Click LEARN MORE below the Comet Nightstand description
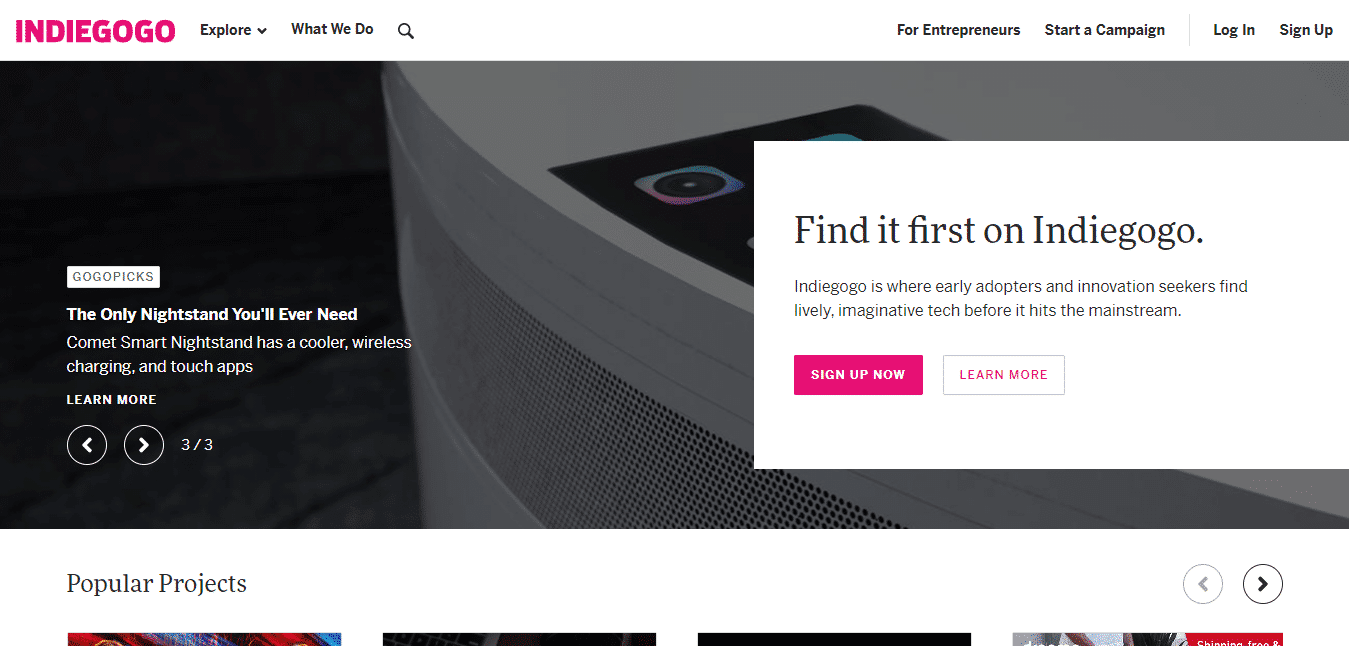The image size is (1349, 646). 111,399
